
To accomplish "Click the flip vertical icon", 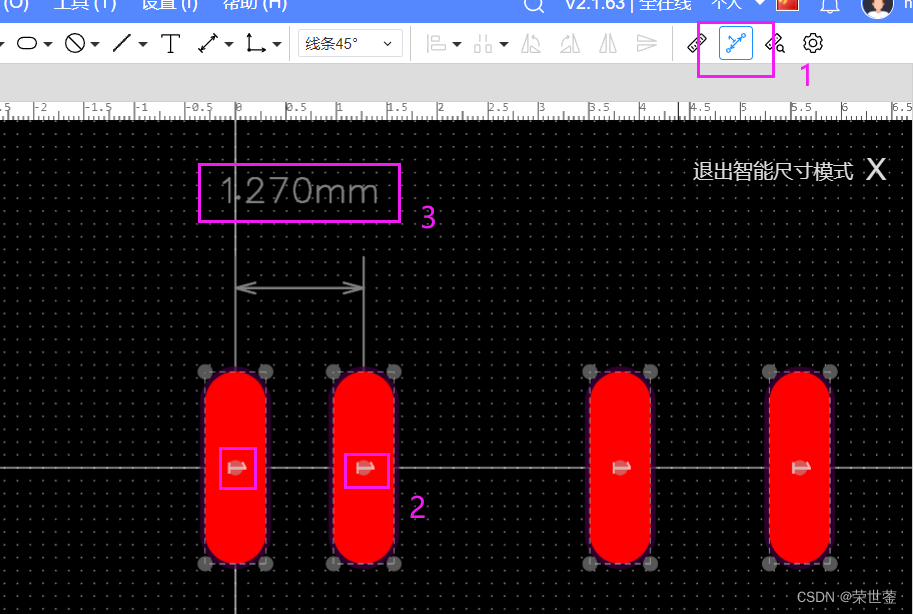I will (646, 43).
